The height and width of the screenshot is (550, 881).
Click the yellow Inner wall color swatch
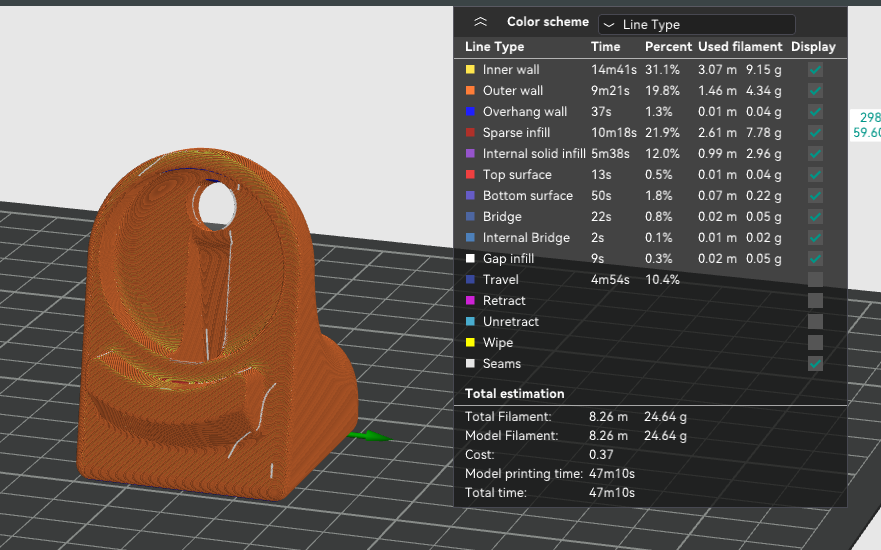[x=470, y=70]
